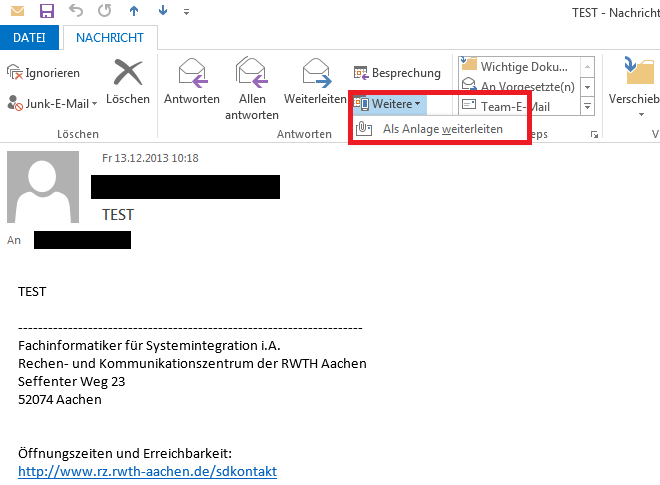Expand the Weitere dropdown menu
660x485 pixels.
(391, 104)
